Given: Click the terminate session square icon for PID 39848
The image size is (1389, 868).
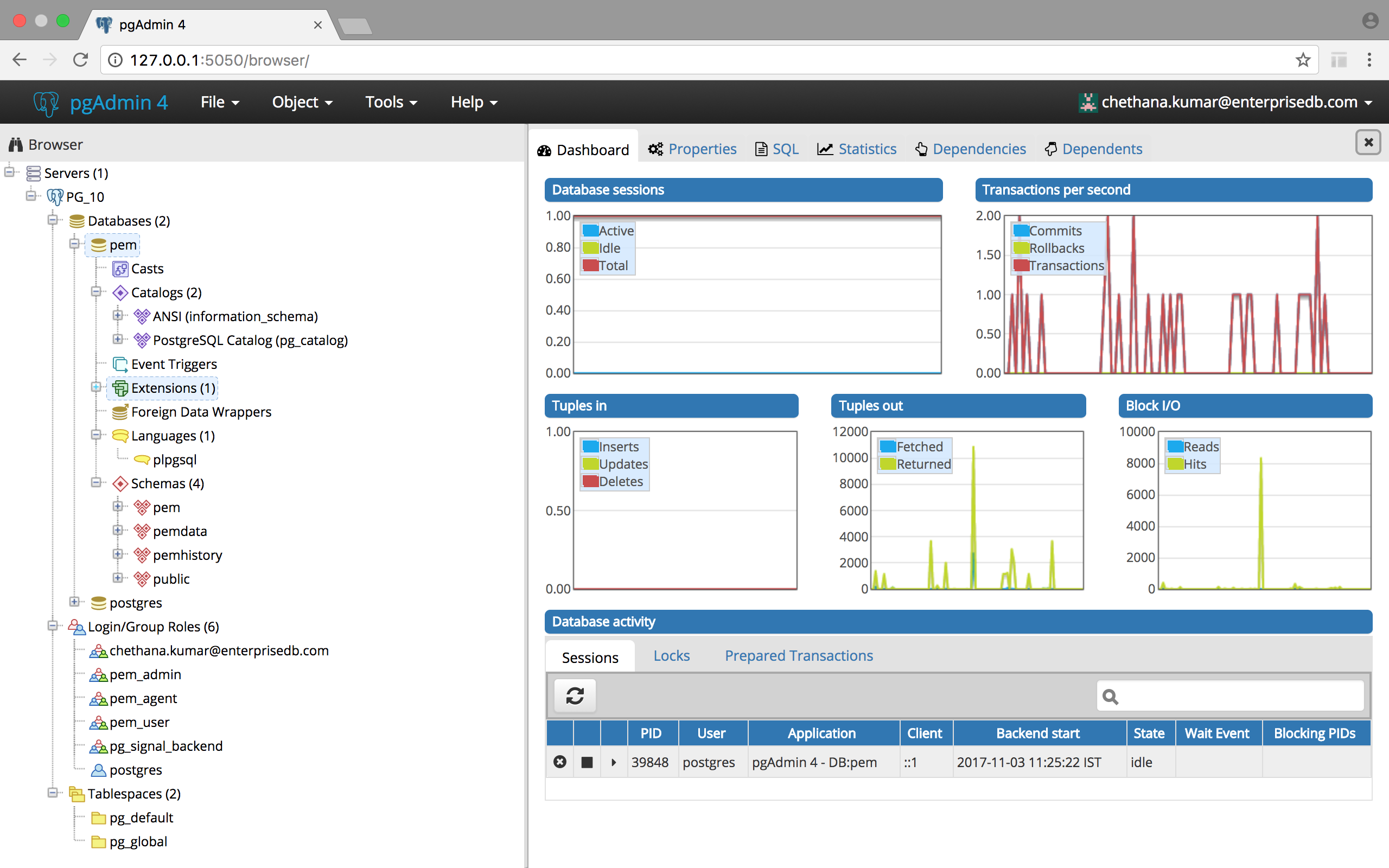Looking at the screenshot, I should [587, 762].
